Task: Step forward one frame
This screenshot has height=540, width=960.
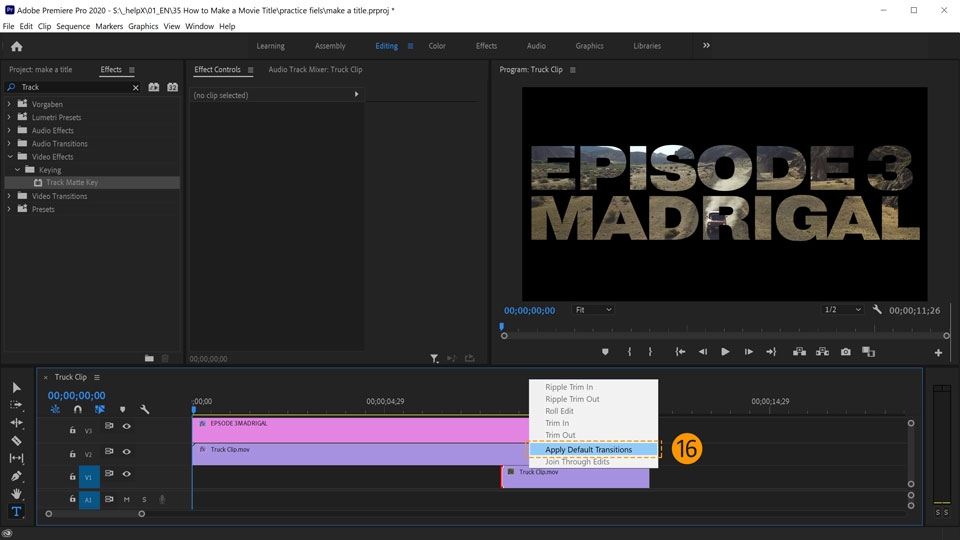Action: pos(748,352)
